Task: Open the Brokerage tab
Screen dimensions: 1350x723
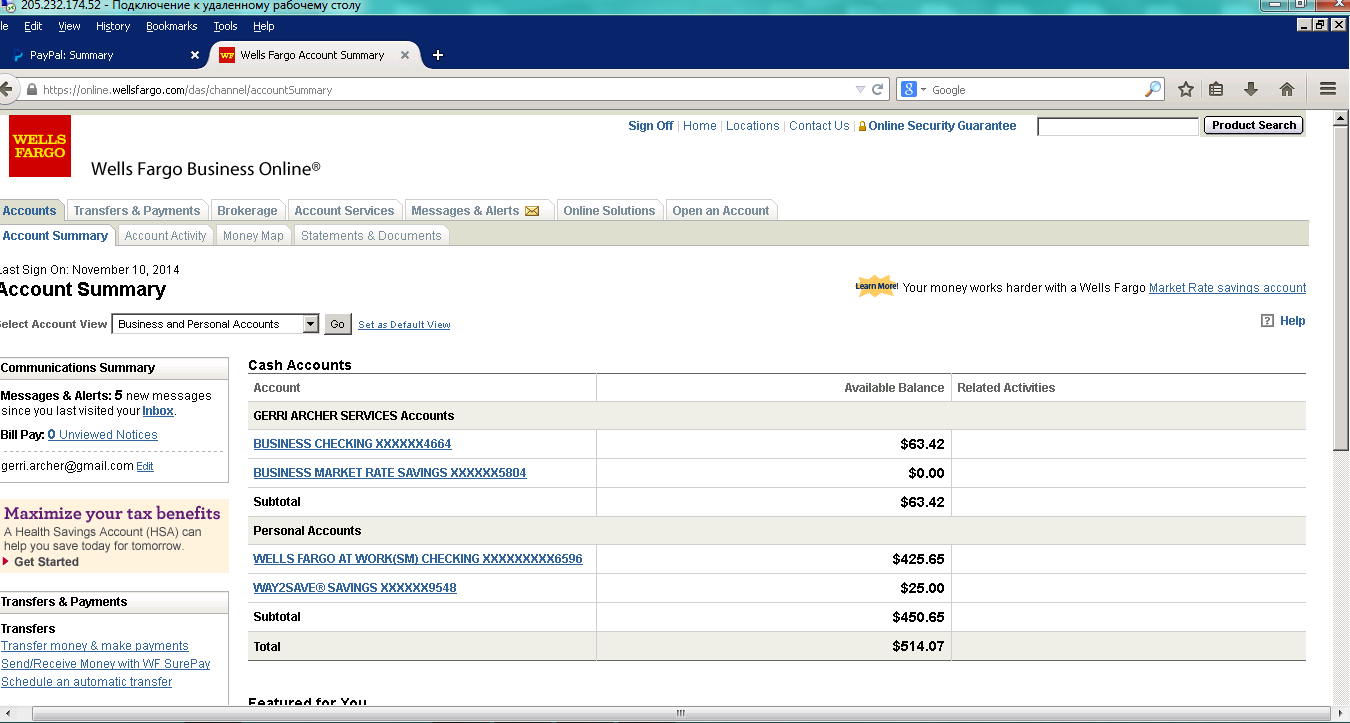Action: coord(247,211)
